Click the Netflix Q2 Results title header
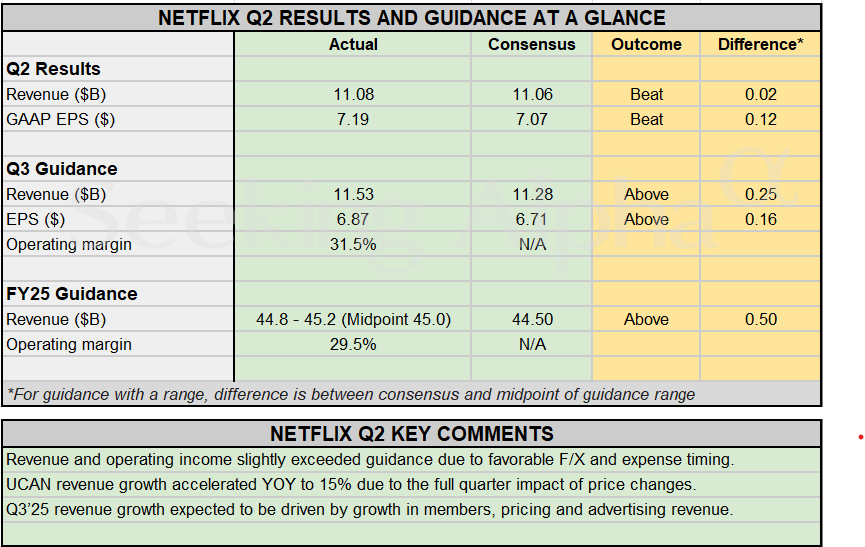Viewport: 865px width, 547px height. pyautogui.click(x=411, y=18)
